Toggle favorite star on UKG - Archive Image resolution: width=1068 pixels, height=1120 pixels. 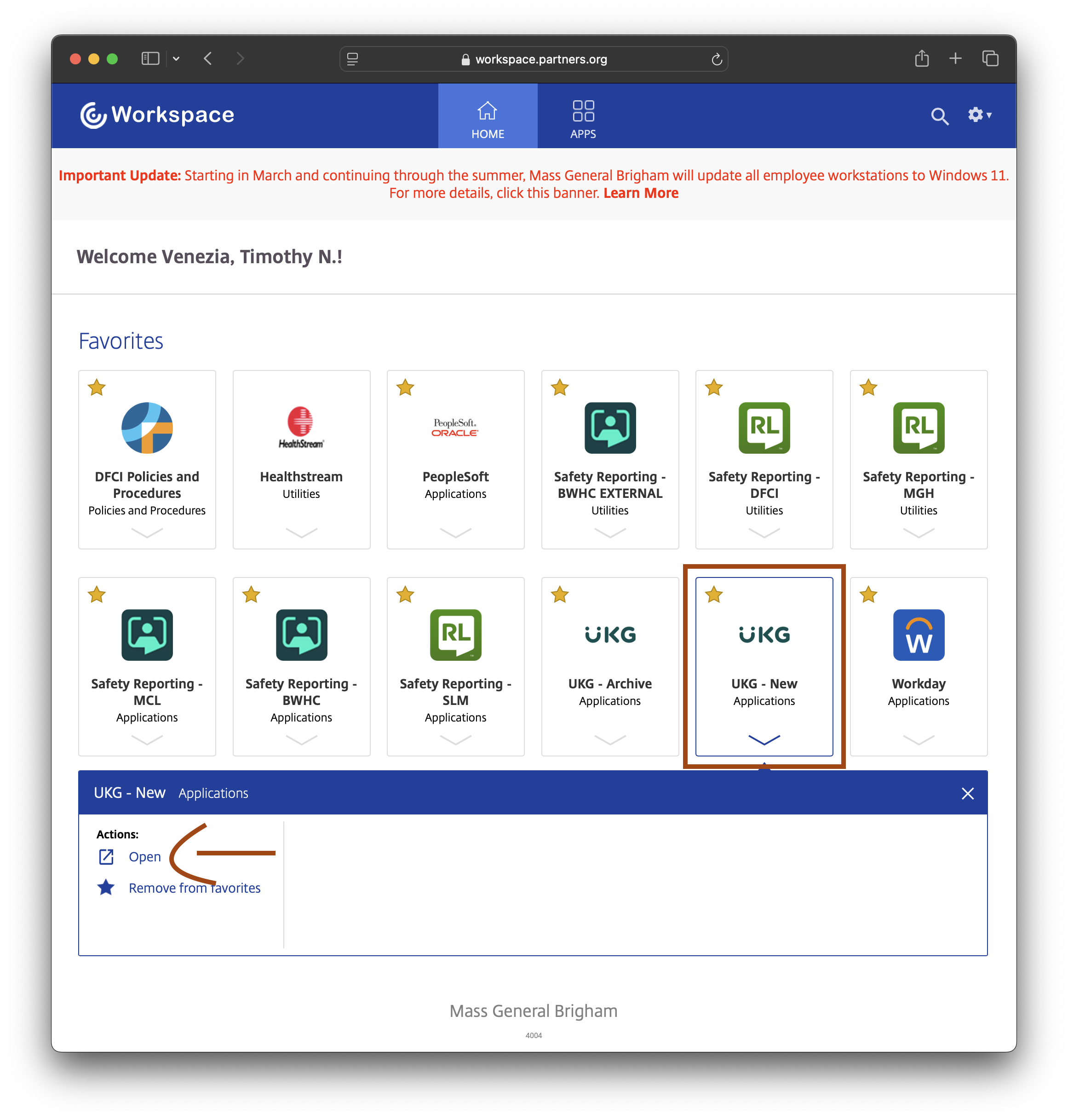(x=560, y=595)
